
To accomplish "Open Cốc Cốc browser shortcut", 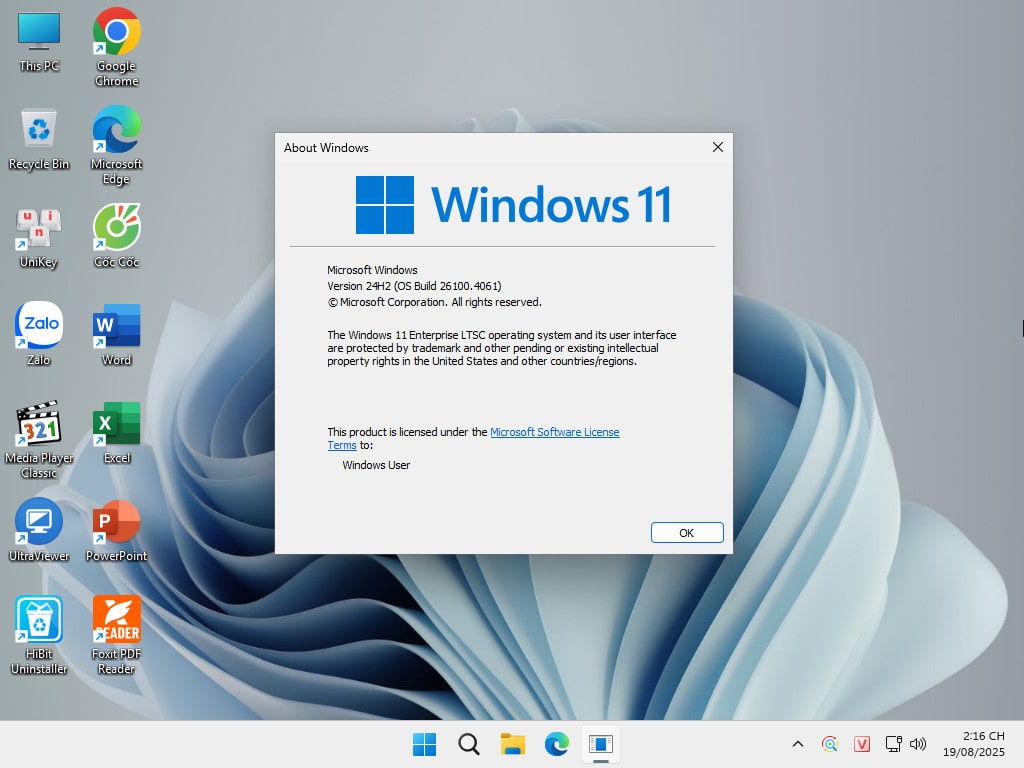I will (116, 236).
